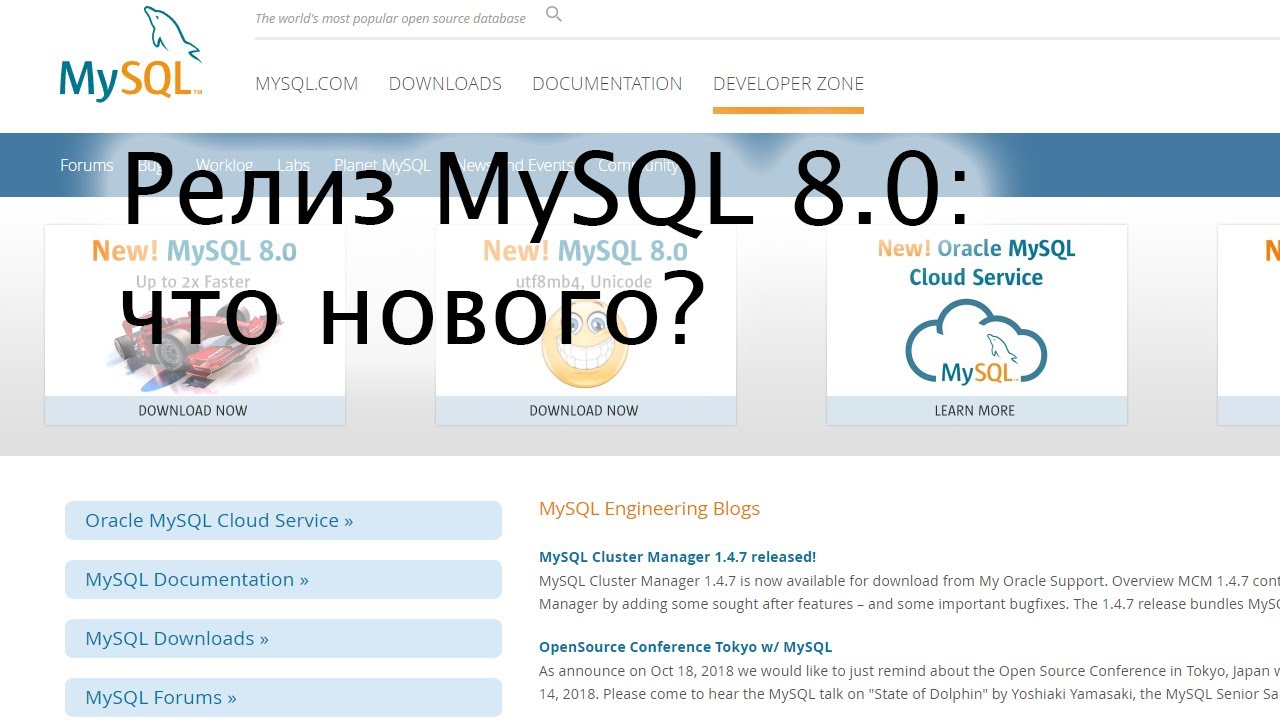
Task: Click DOWNLOAD NOW under Up to 2x Faster
Action: [x=193, y=410]
